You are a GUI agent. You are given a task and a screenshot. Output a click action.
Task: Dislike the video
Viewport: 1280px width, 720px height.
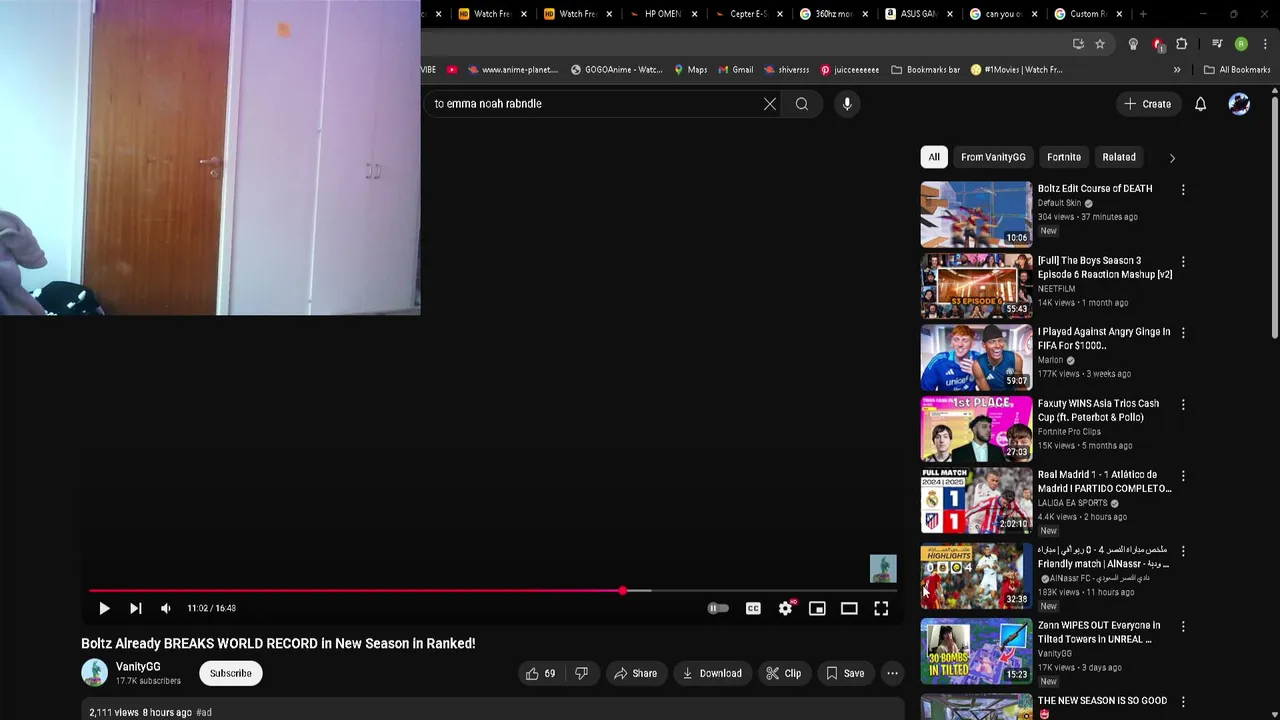[x=581, y=674]
